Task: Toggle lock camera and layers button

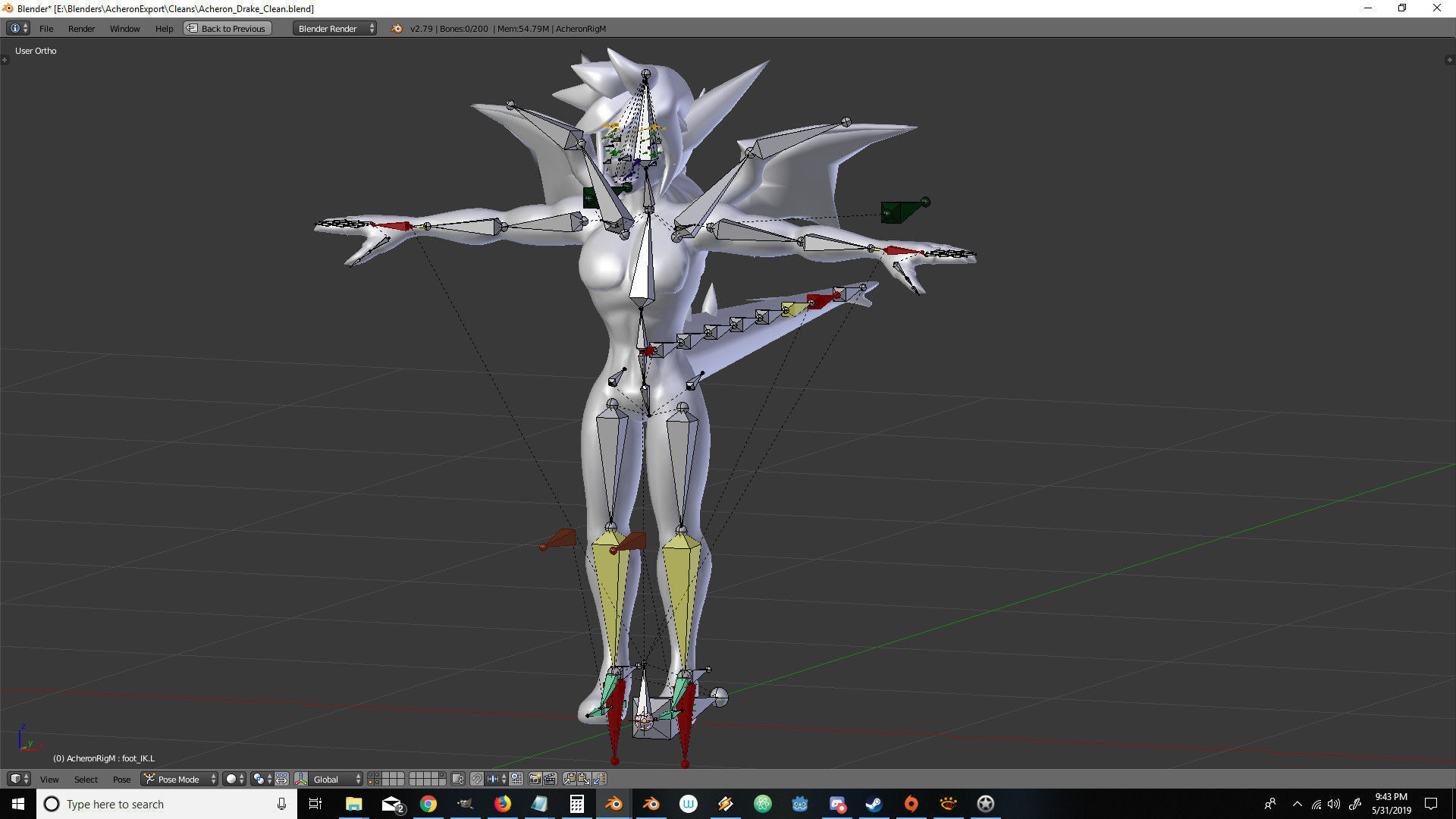Action: point(457,779)
